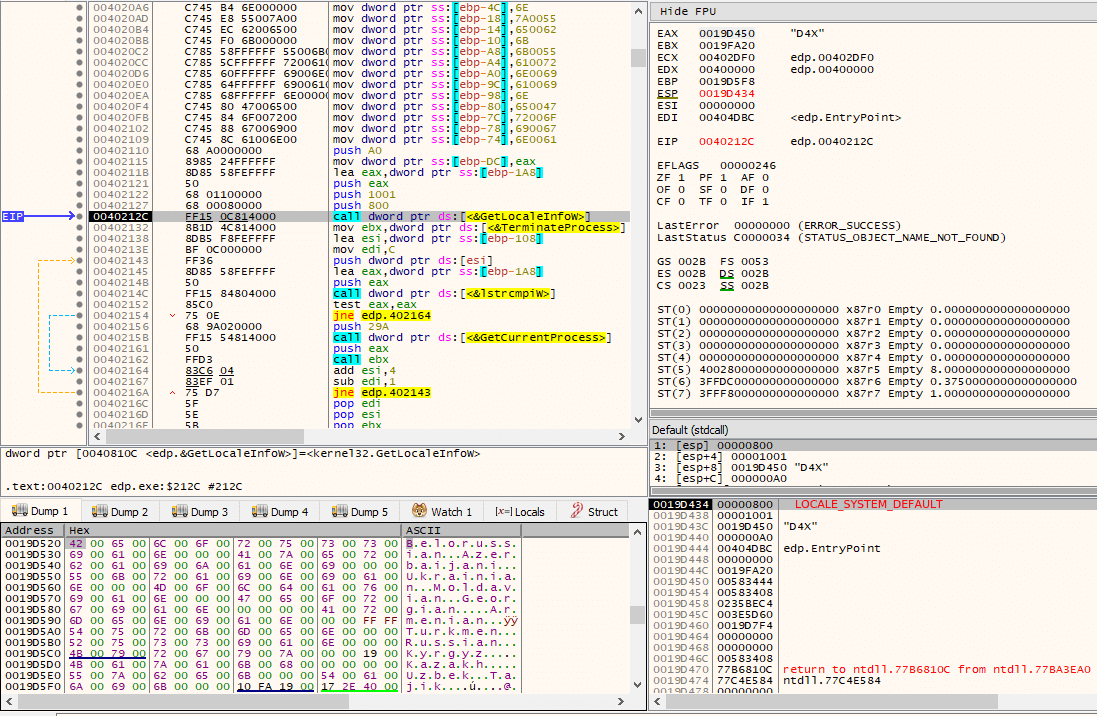Open the Struct tab
This screenshot has width=1097, height=716.
click(x=595, y=512)
